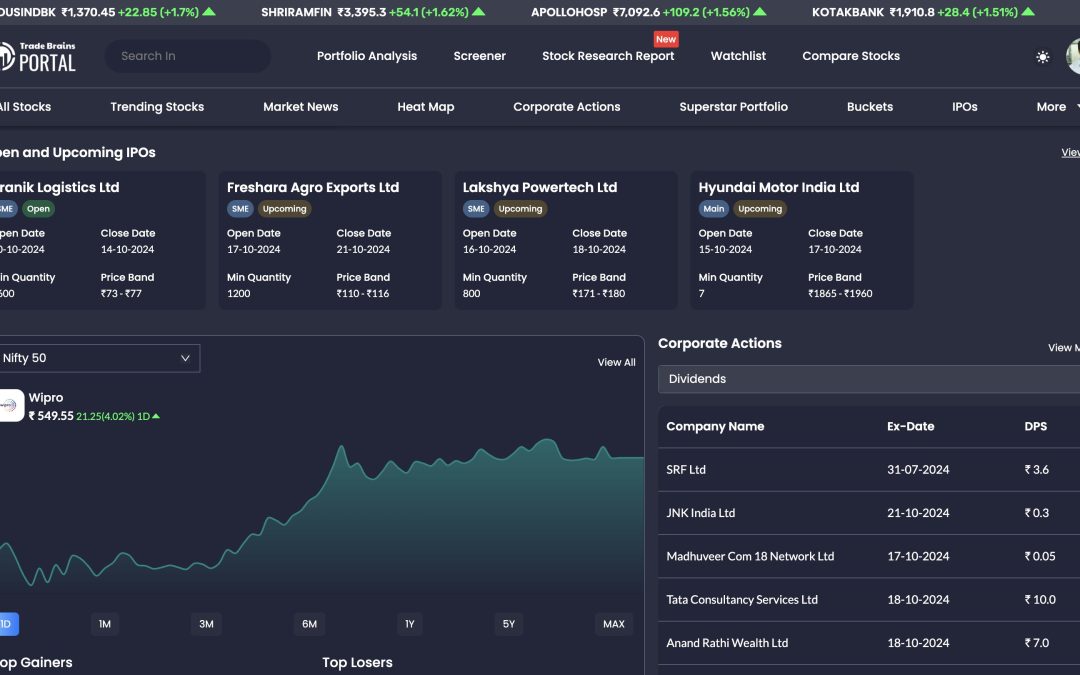The width and height of the screenshot is (1080, 675).
Task: Click JNK India Ltd row
Action: pyautogui.click(x=869, y=513)
